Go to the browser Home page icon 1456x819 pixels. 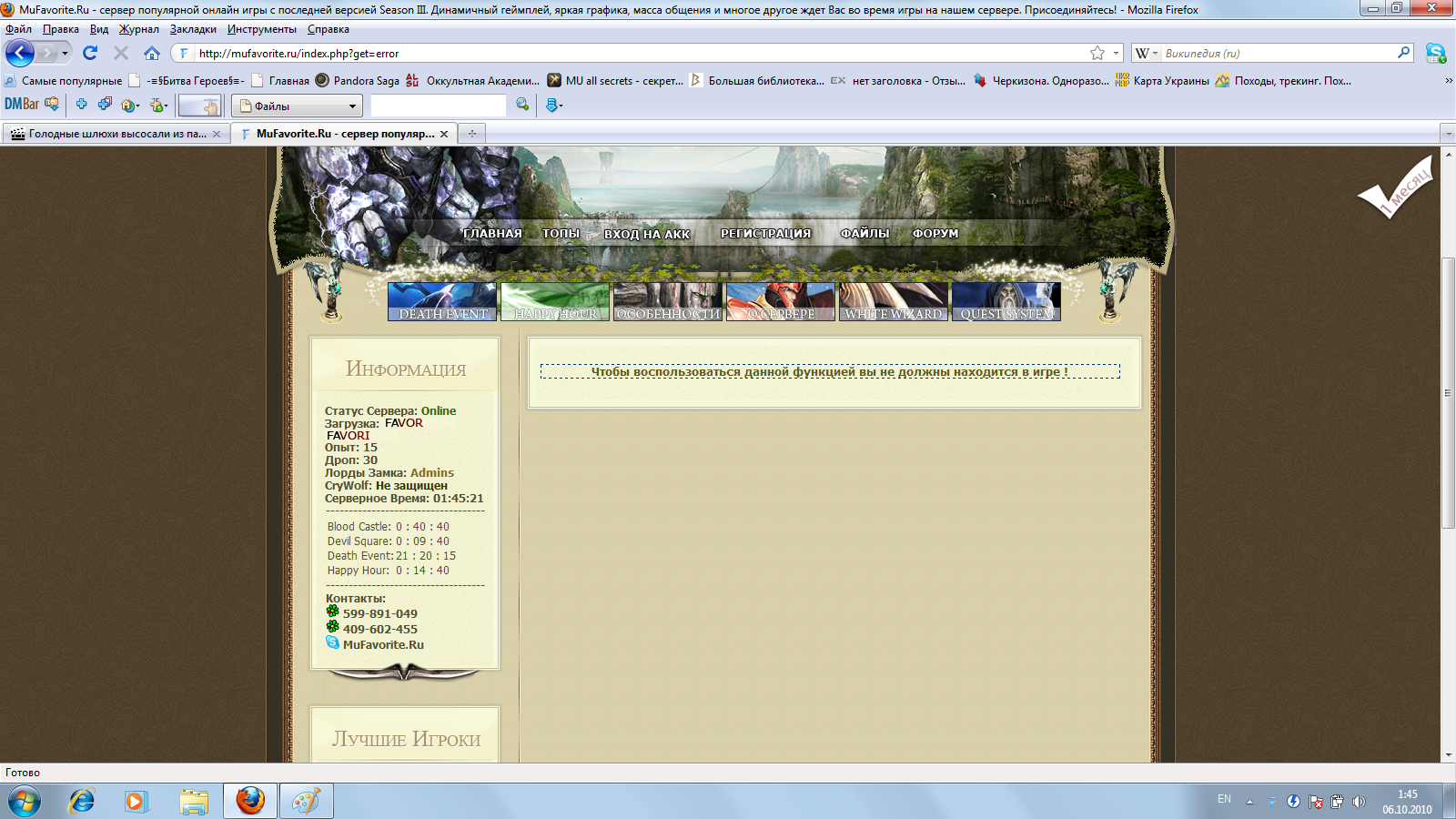coord(152,53)
